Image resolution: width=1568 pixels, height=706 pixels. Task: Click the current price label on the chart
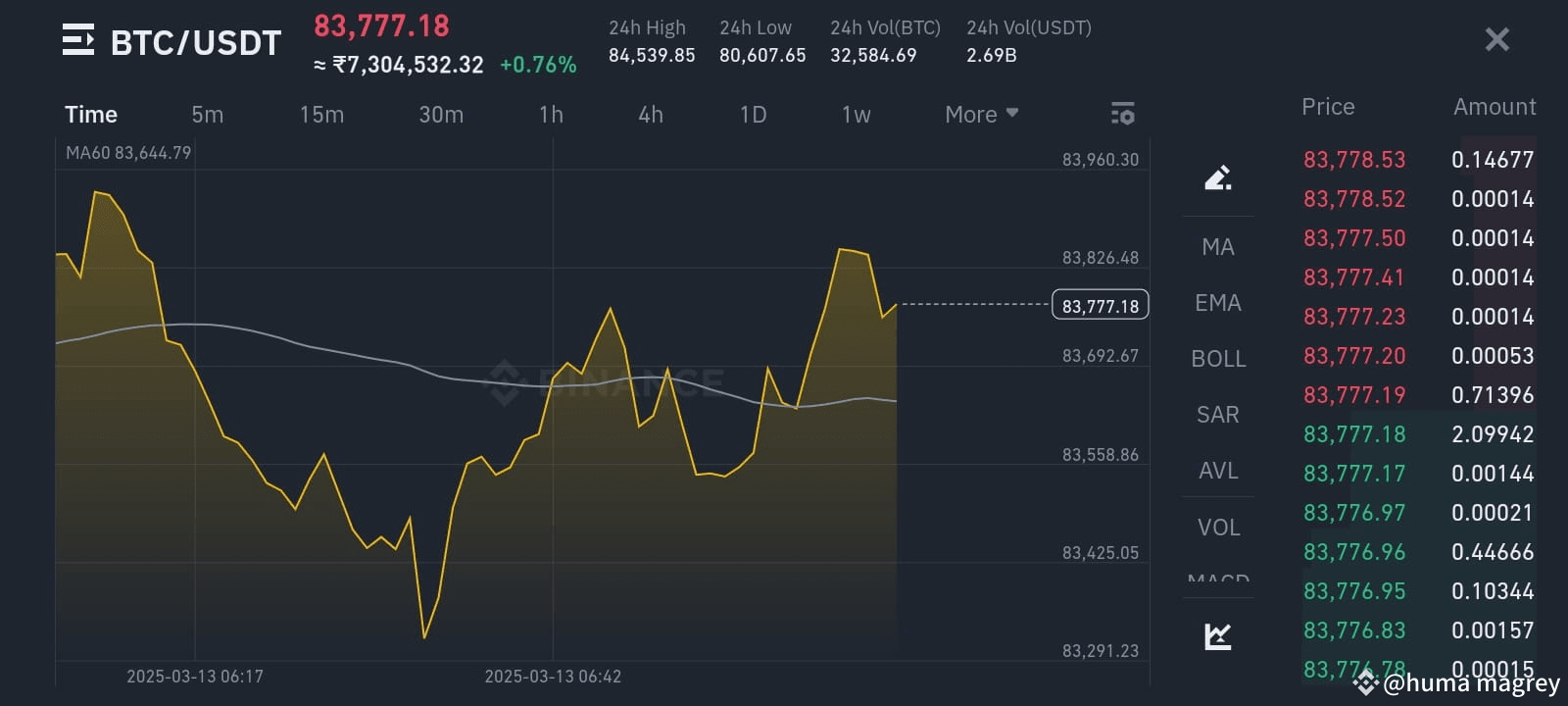pos(1100,305)
